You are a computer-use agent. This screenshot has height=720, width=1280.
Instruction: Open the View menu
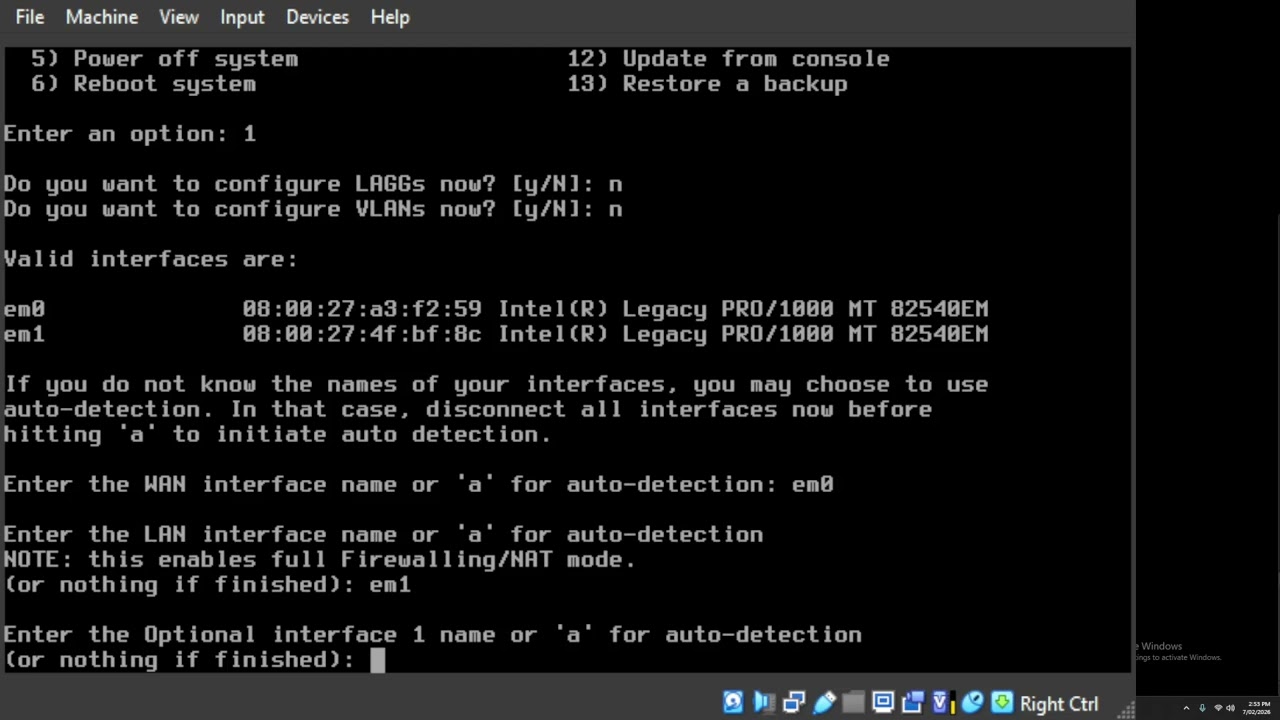(x=179, y=17)
